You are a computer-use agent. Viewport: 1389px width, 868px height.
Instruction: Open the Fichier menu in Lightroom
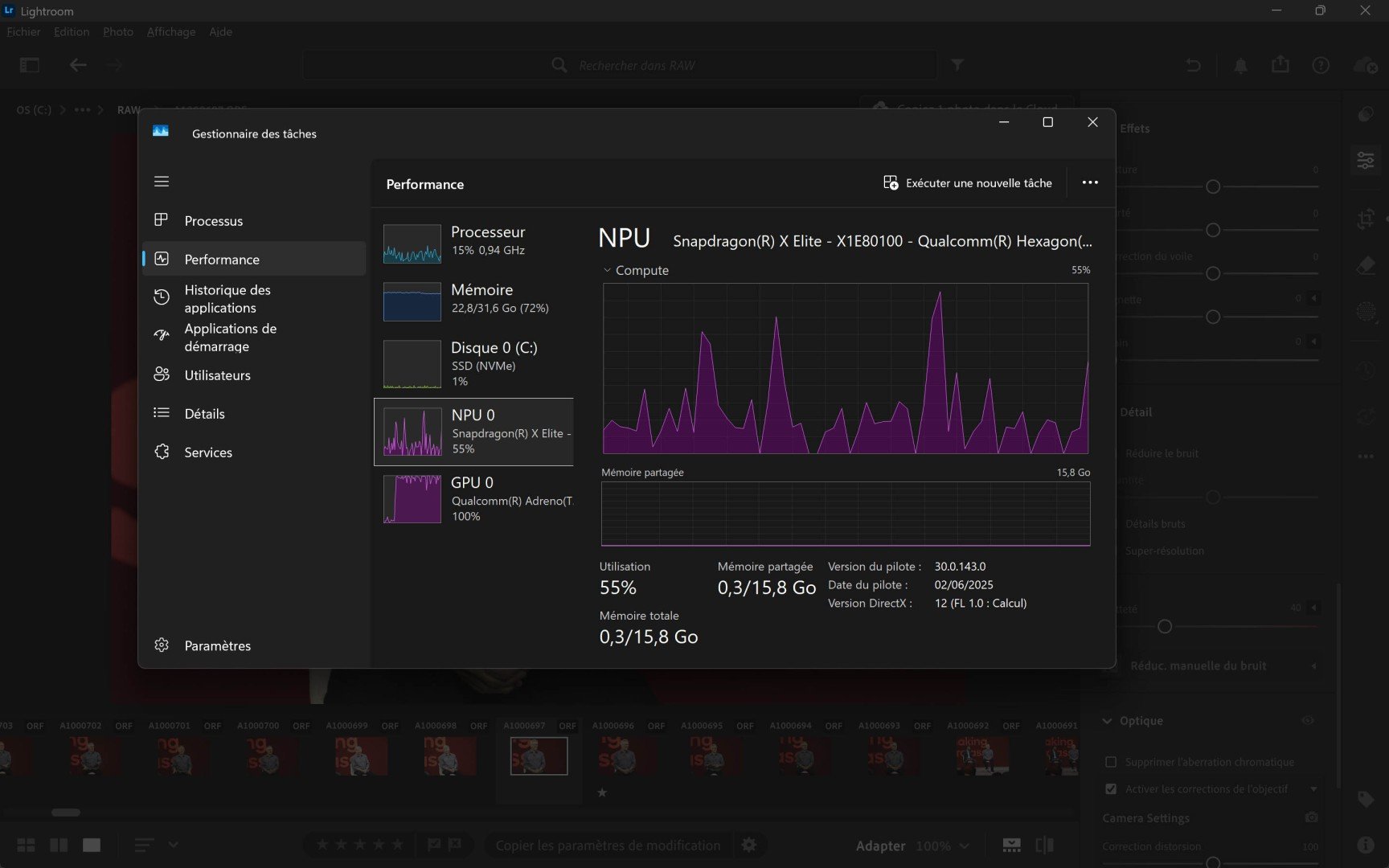tap(23, 32)
